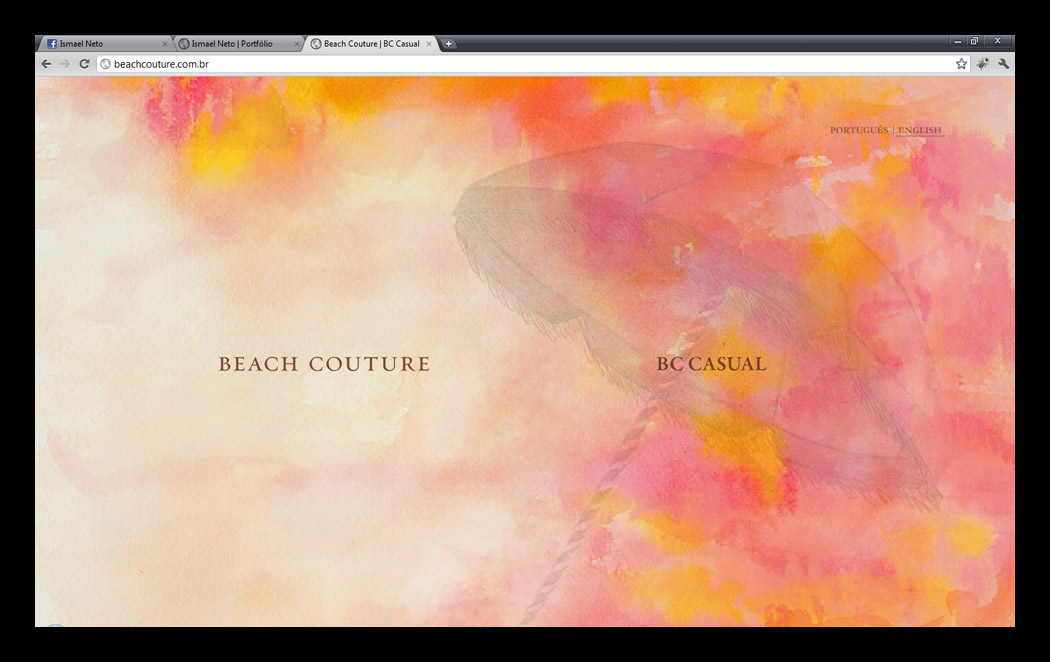Switch to the Ismael Neto Facebook tab

coord(106,44)
